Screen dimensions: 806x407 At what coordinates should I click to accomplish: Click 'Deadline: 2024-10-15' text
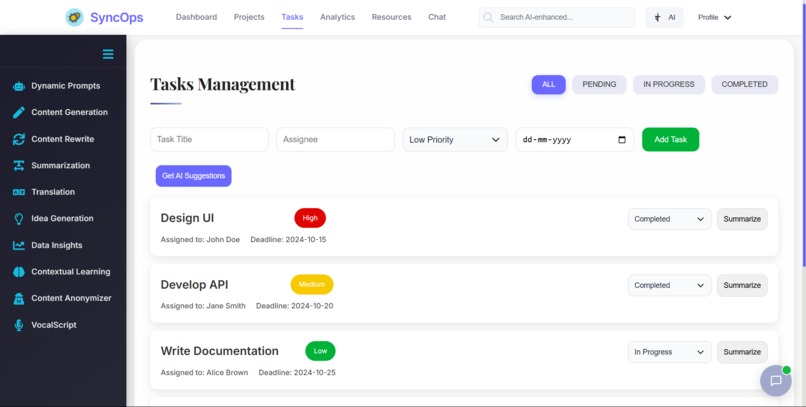coord(288,239)
